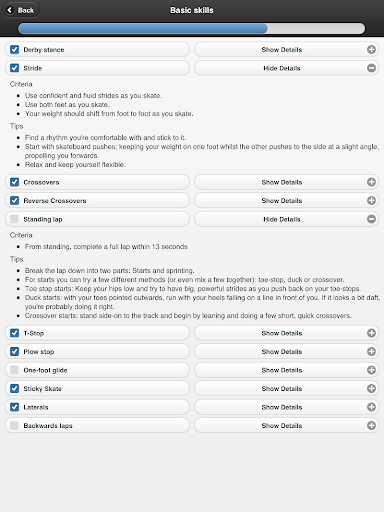
Task: Tick the One-foot glide checkbox
Action: 14,370
